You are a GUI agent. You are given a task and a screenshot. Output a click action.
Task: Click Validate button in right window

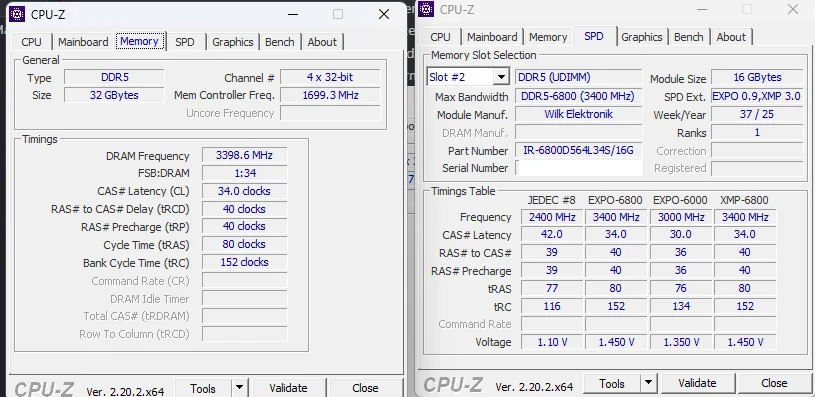pyautogui.click(x=698, y=383)
